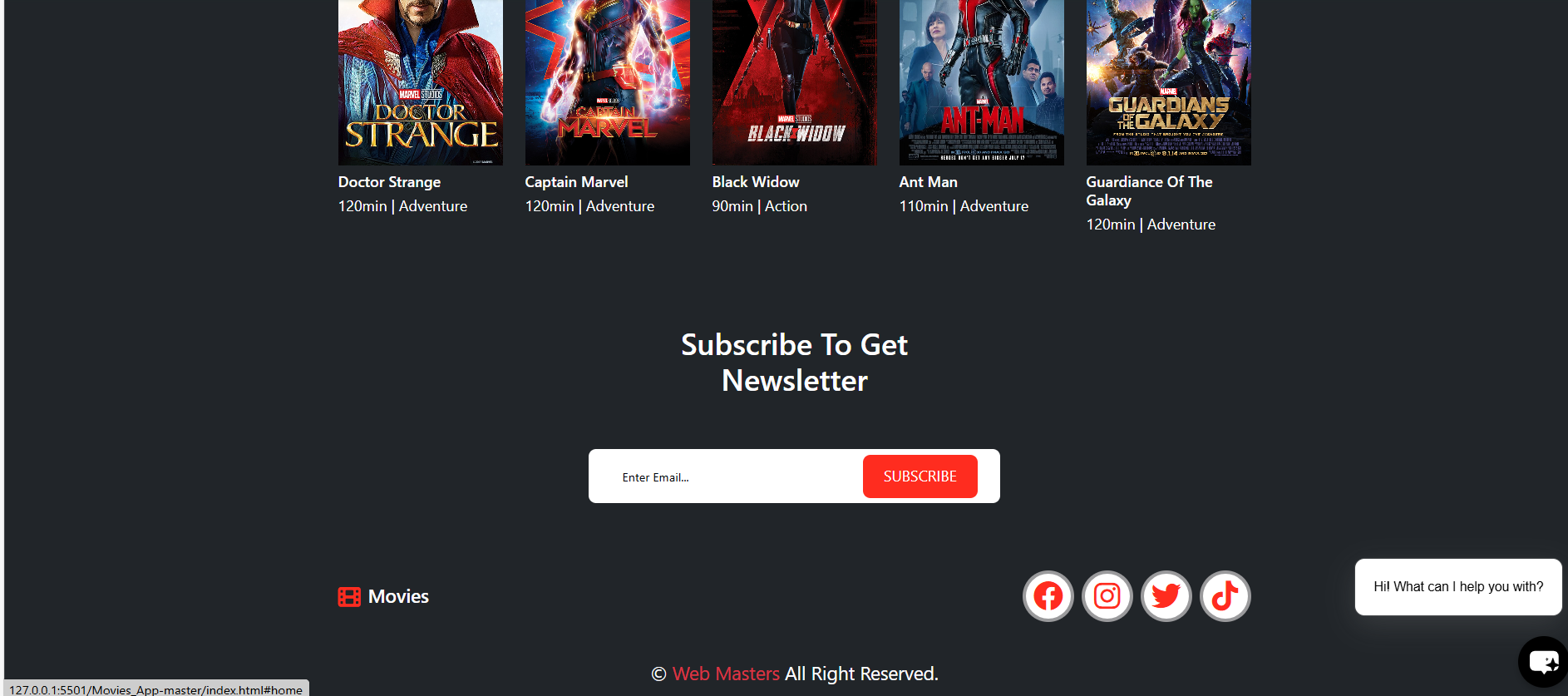The height and width of the screenshot is (696, 1568).
Task: Click the 'Hi! What can I help you with?' chat message
Action: click(1458, 587)
